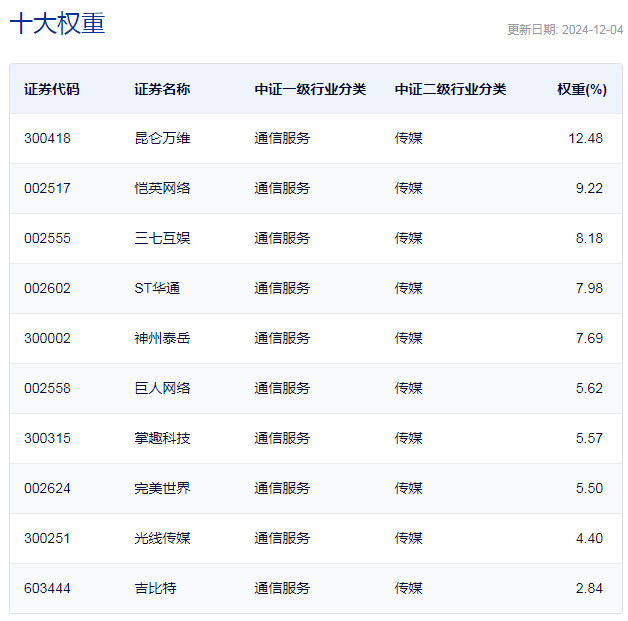The width and height of the screenshot is (628, 621).
Task: Click the 证券名称 column header
Action: point(162,89)
